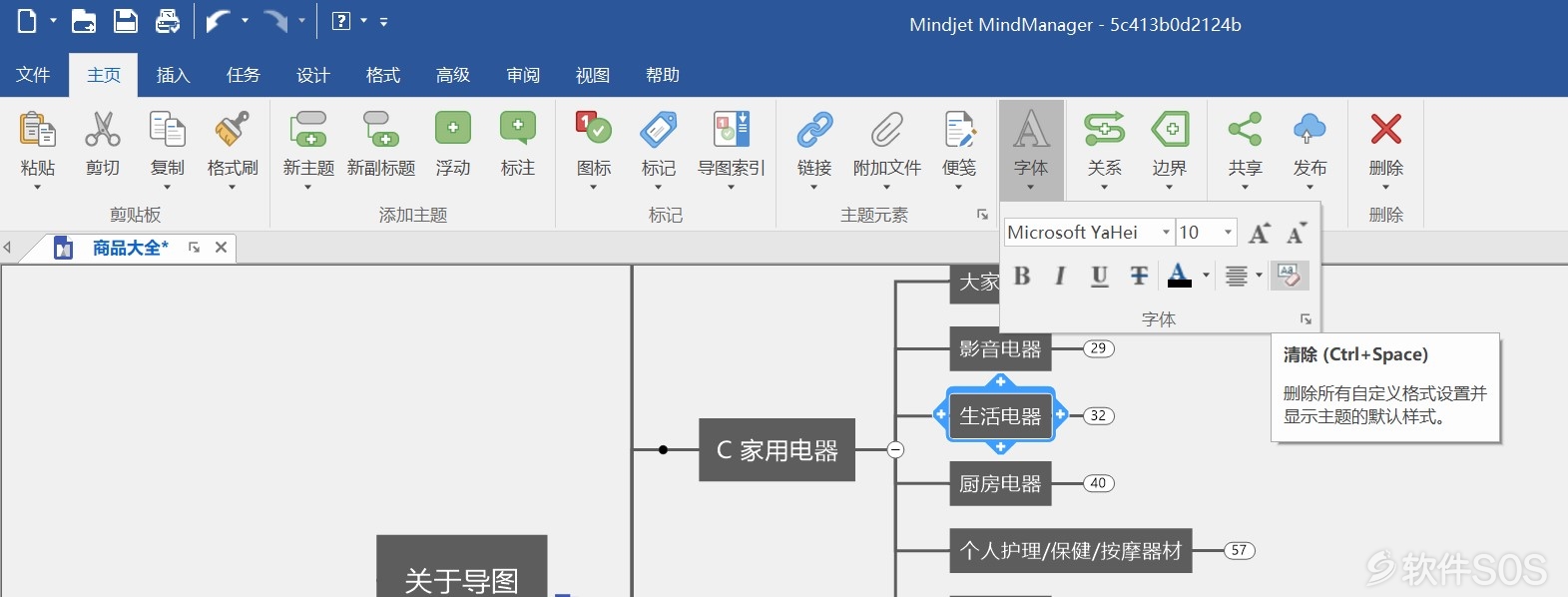The height and width of the screenshot is (597, 1568).
Task: Switch to the 设计 ribbon tab
Action: [312, 75]
